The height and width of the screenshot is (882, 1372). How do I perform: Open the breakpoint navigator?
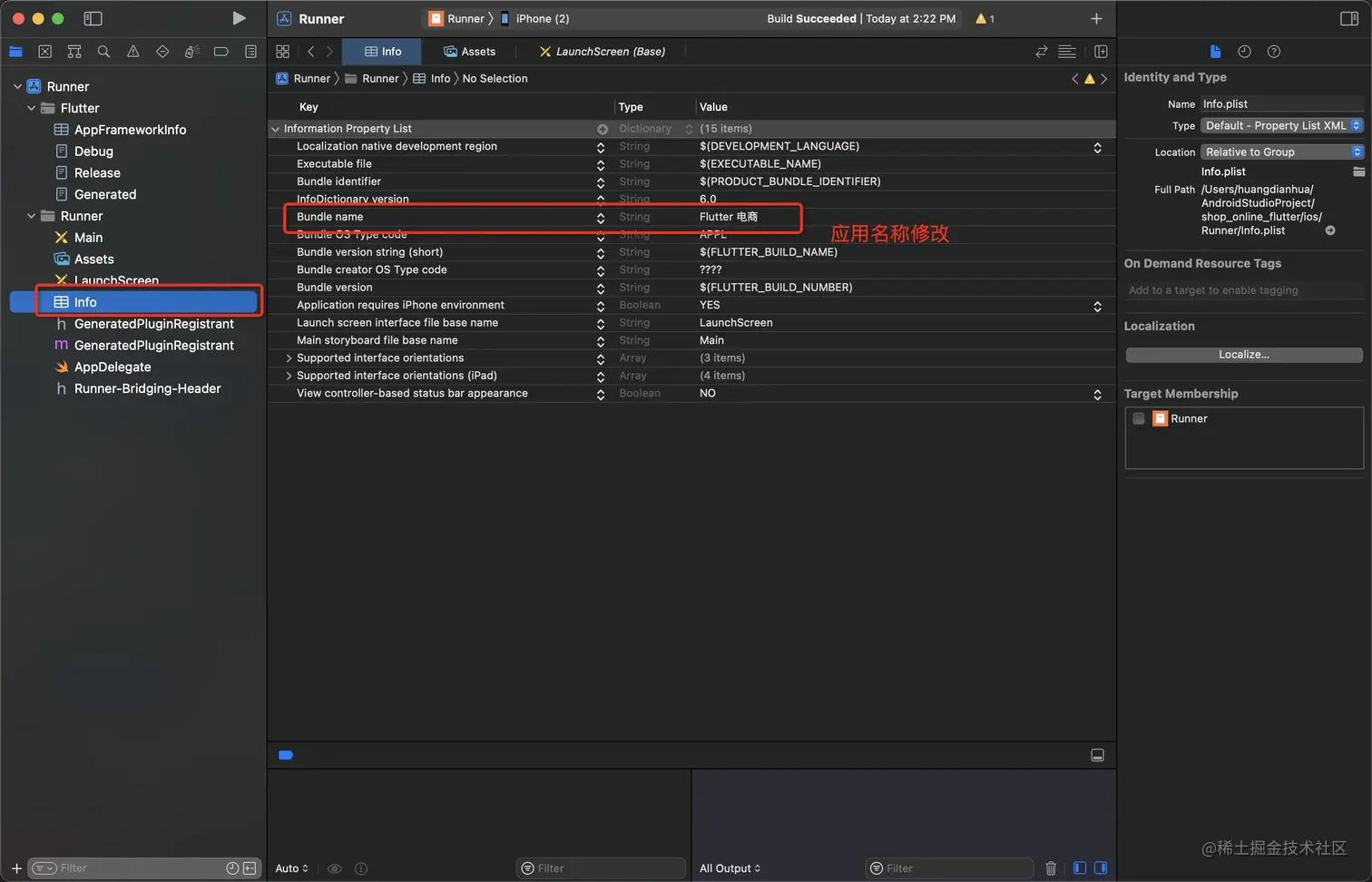221,52
